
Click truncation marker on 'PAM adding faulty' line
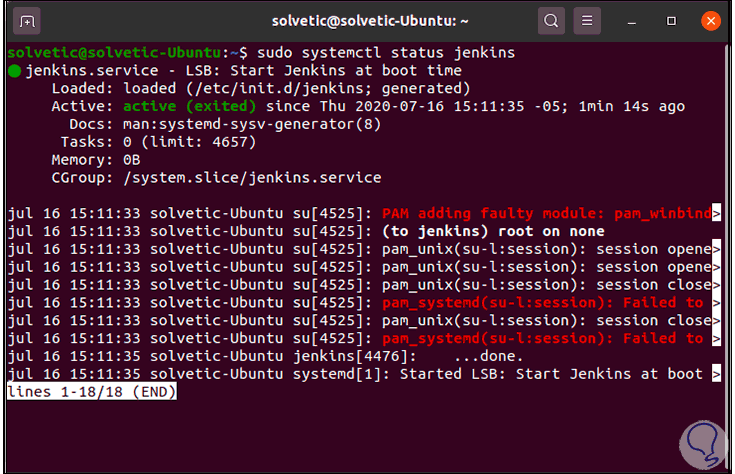(716, 213)
